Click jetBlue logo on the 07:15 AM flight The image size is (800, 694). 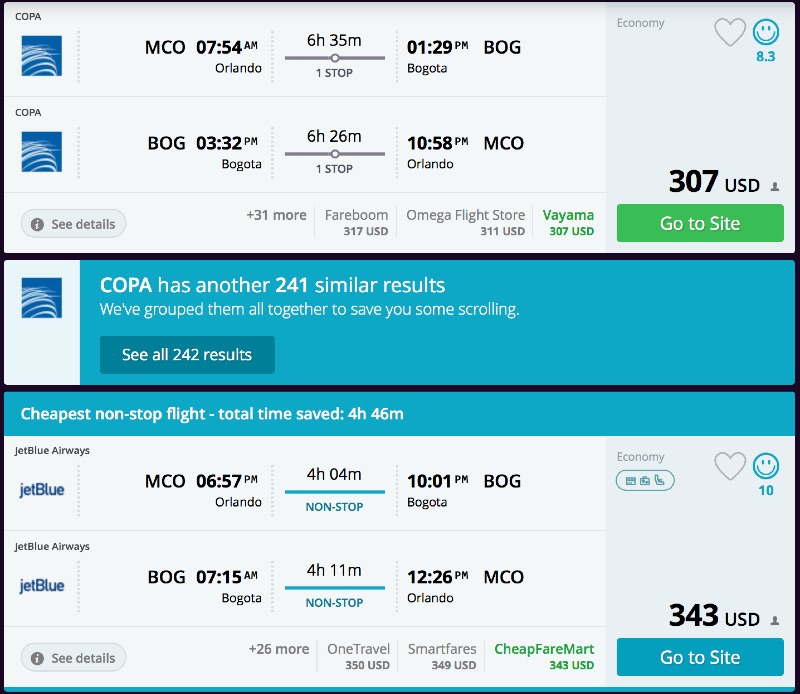pos(41,586)
